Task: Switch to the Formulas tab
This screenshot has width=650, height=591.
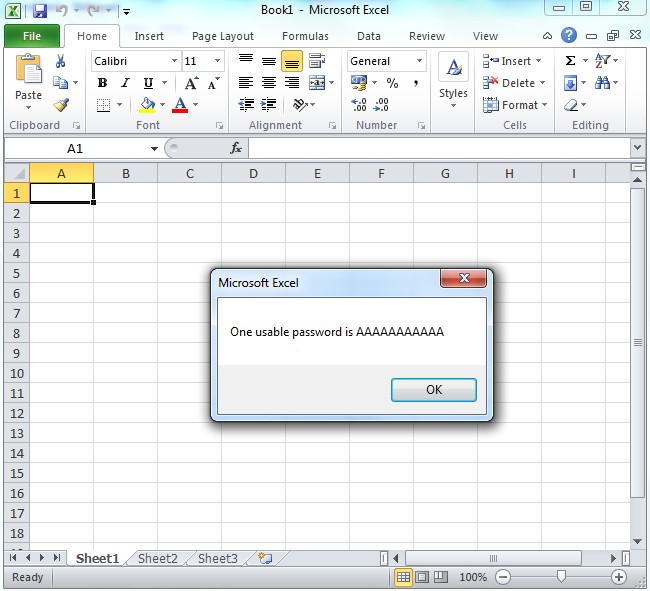Action: click(x=305, y=36)
